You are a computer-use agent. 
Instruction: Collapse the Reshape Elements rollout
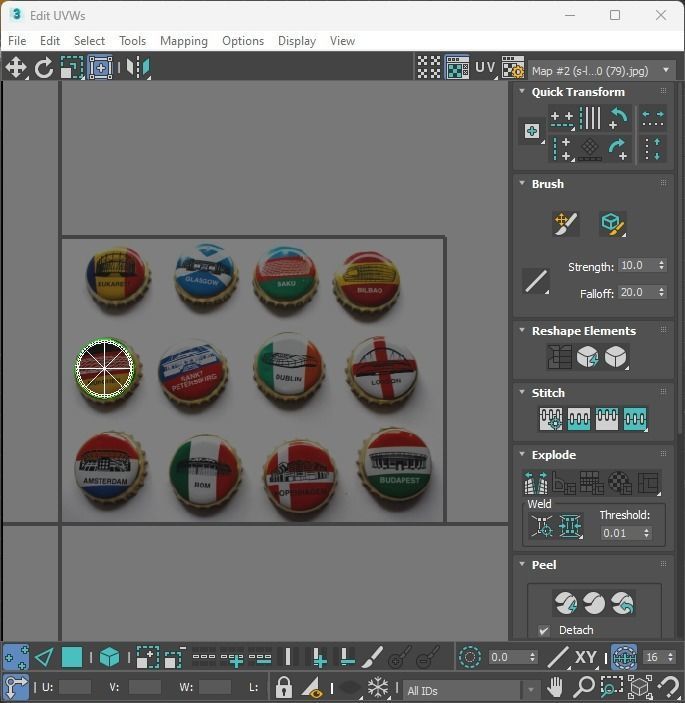click(x=522, y=330)
